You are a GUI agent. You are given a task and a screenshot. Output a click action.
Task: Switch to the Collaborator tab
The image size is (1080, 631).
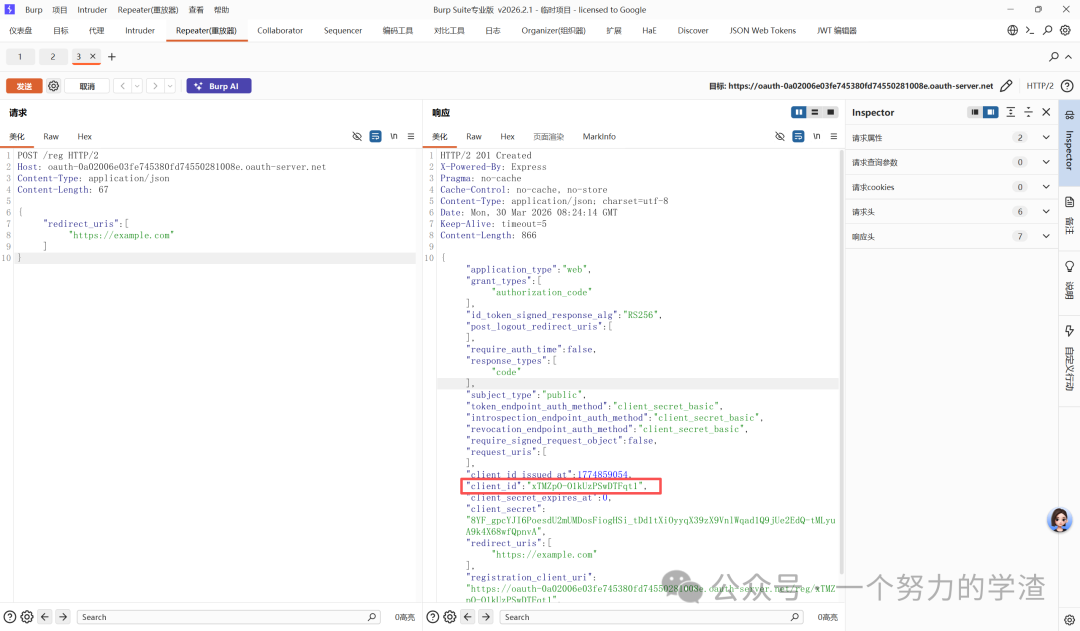(x=280, y=30)
